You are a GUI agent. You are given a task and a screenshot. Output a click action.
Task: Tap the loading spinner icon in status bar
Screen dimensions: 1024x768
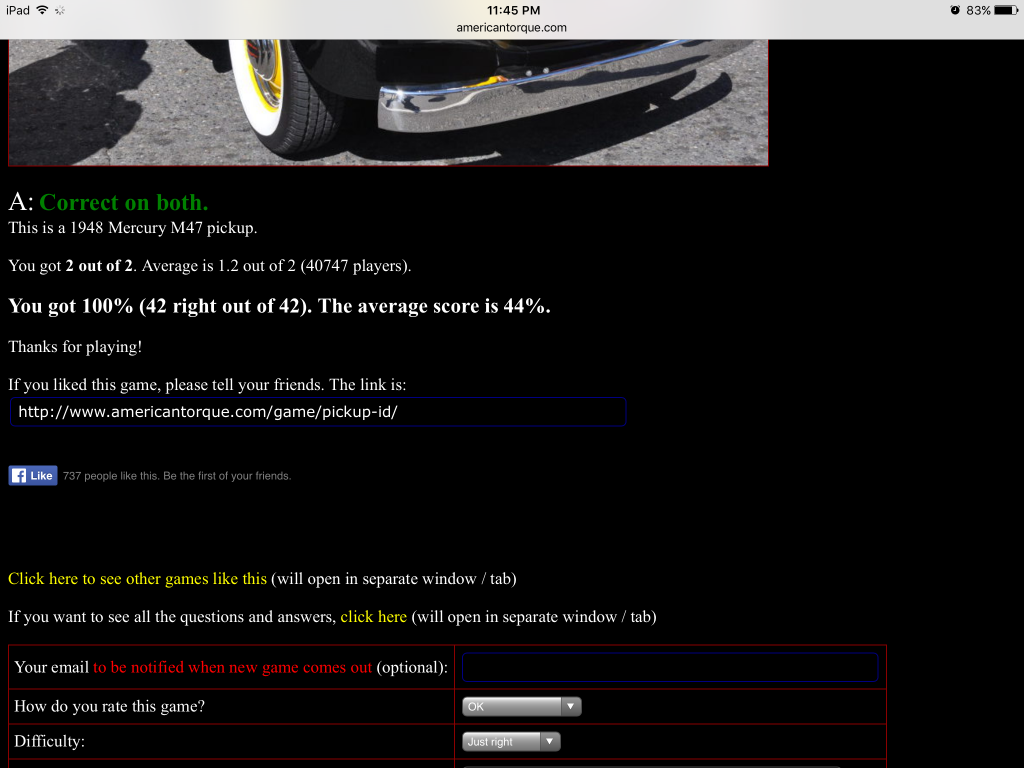[x=60, y=10]
